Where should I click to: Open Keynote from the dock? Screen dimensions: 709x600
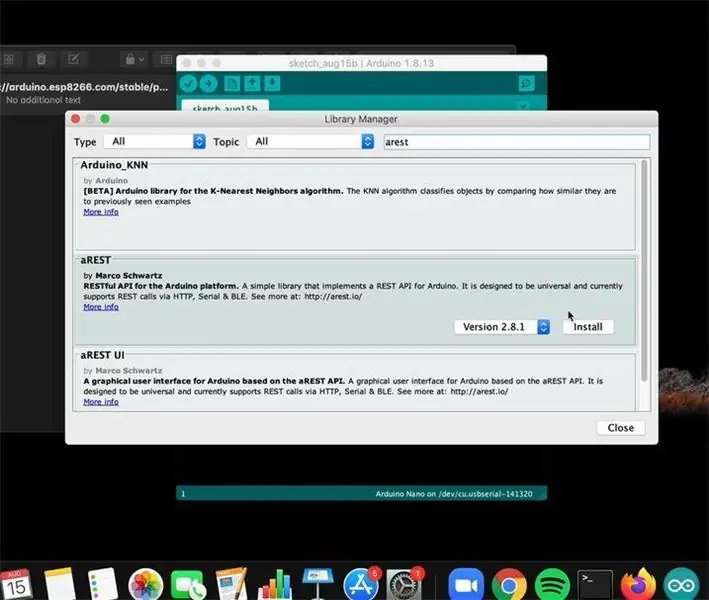(317, 584)
